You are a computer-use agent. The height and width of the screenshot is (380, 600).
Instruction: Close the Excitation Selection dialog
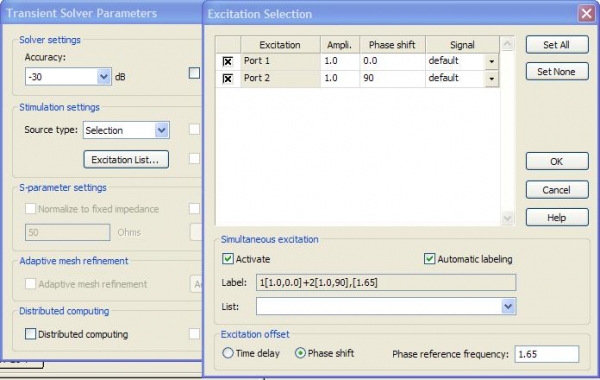(586, 14)
